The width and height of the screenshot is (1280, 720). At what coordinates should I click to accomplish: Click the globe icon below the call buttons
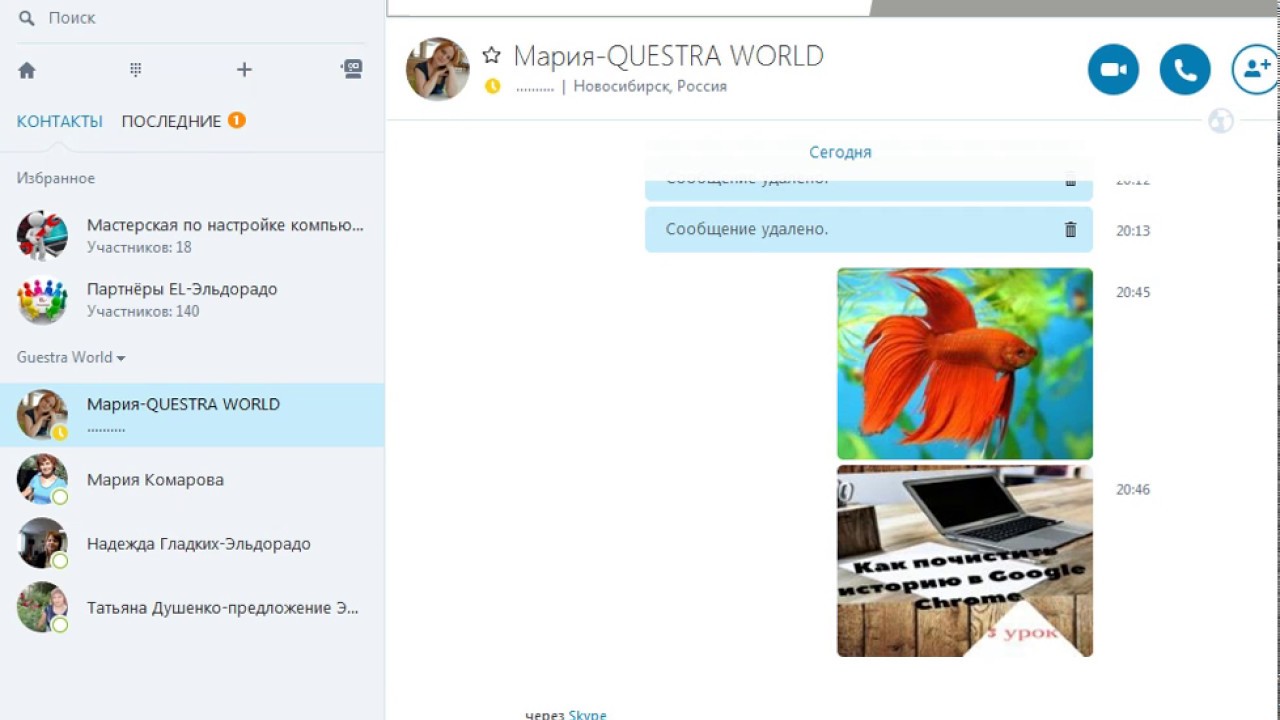pos(1220,121)
